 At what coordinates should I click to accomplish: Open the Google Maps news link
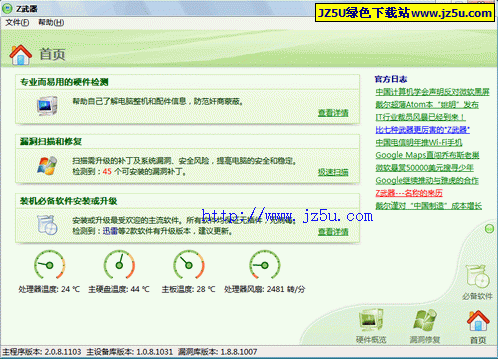pos(427,155)
